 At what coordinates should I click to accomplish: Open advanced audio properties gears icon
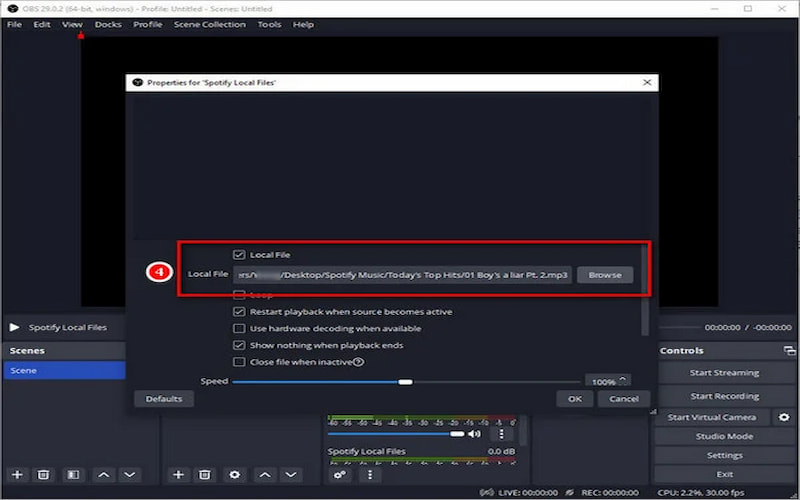[339, 475]
